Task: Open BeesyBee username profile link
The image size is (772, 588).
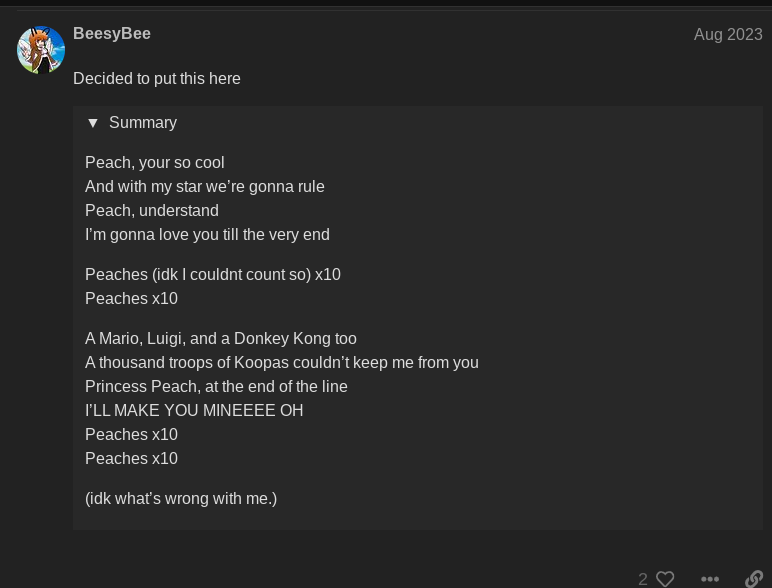Action: 112,33
